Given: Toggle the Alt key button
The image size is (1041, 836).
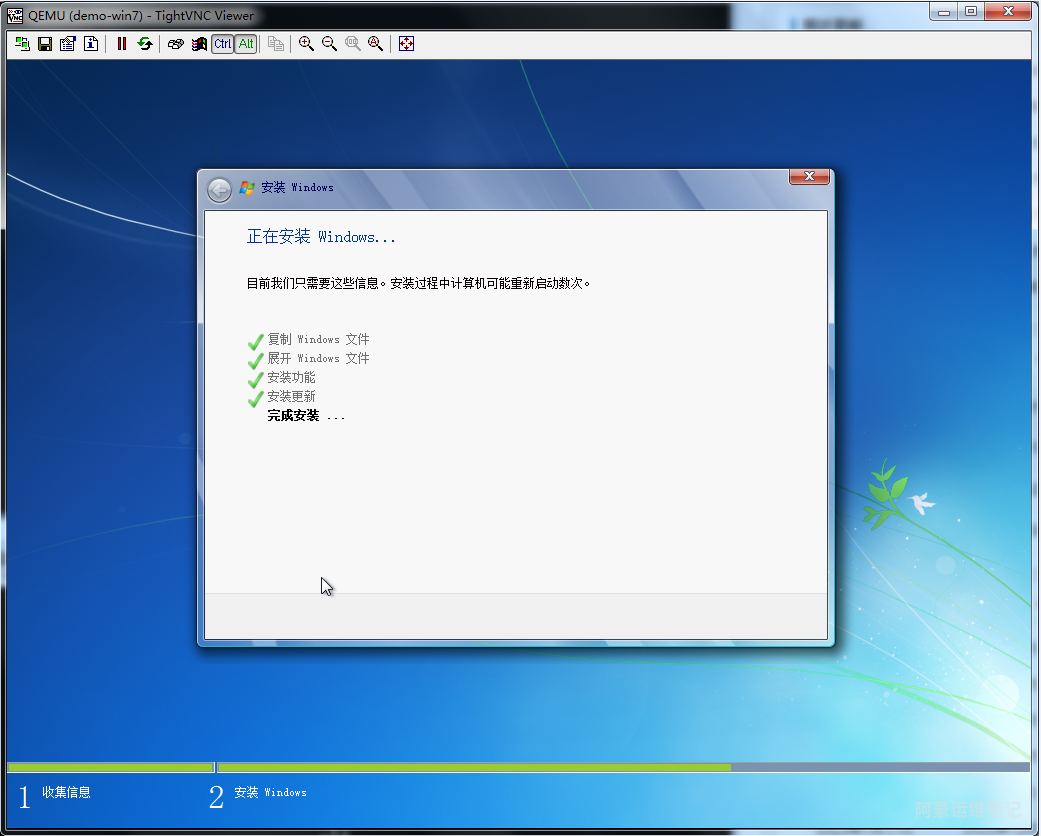Looking at the screenshot, I should coord(245,44).
